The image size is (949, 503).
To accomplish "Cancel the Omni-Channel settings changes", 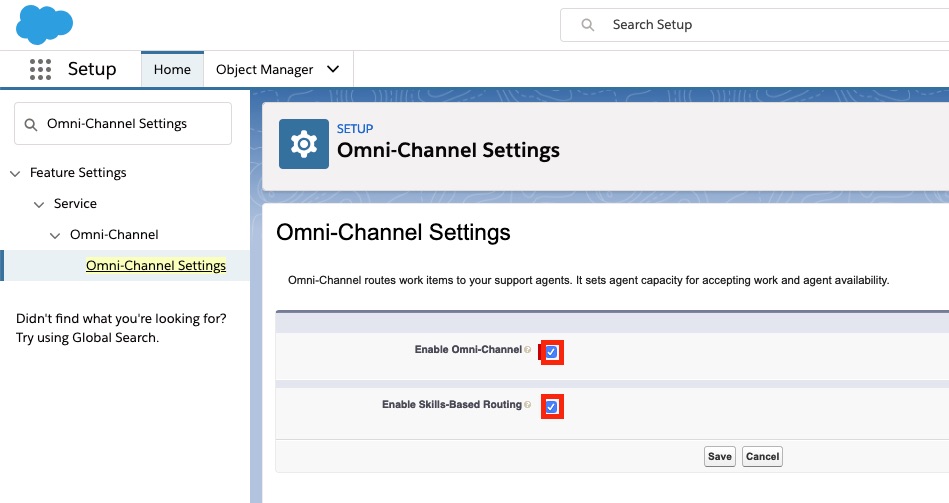I will [763, 456].
